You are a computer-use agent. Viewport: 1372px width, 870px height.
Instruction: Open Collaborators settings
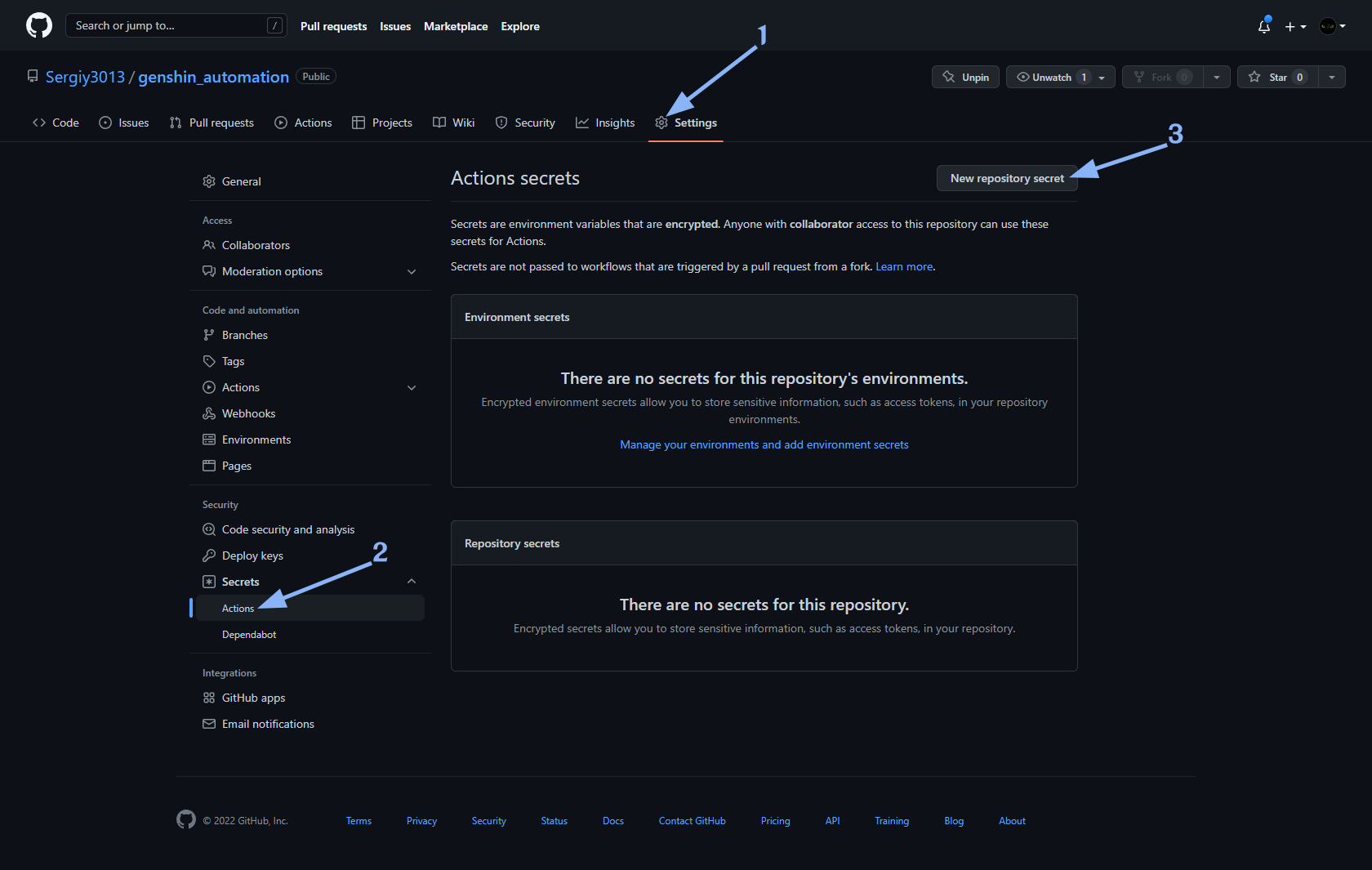click(x=310, y=245)
